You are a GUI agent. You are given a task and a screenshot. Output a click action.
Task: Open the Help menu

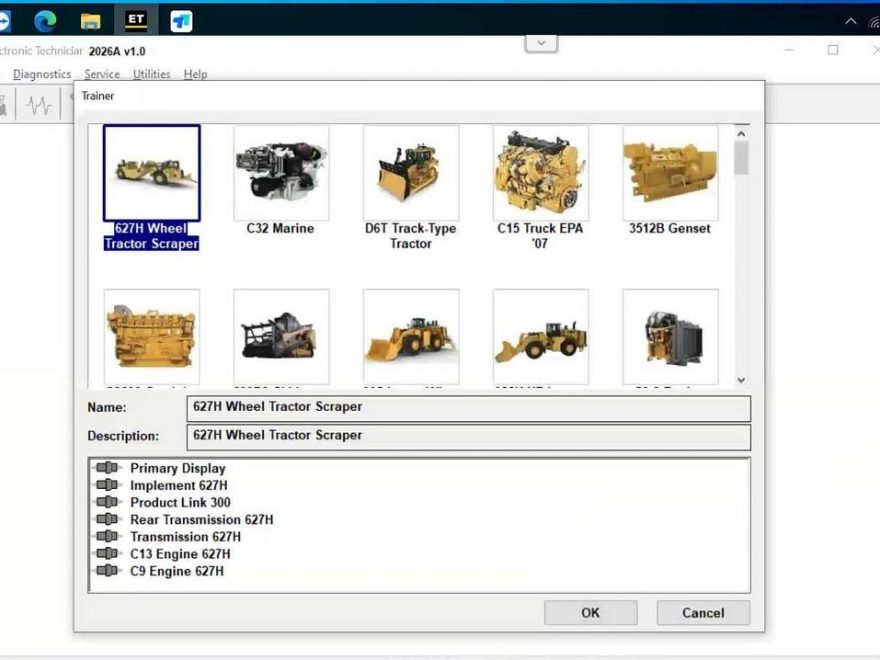click(195, 74)
